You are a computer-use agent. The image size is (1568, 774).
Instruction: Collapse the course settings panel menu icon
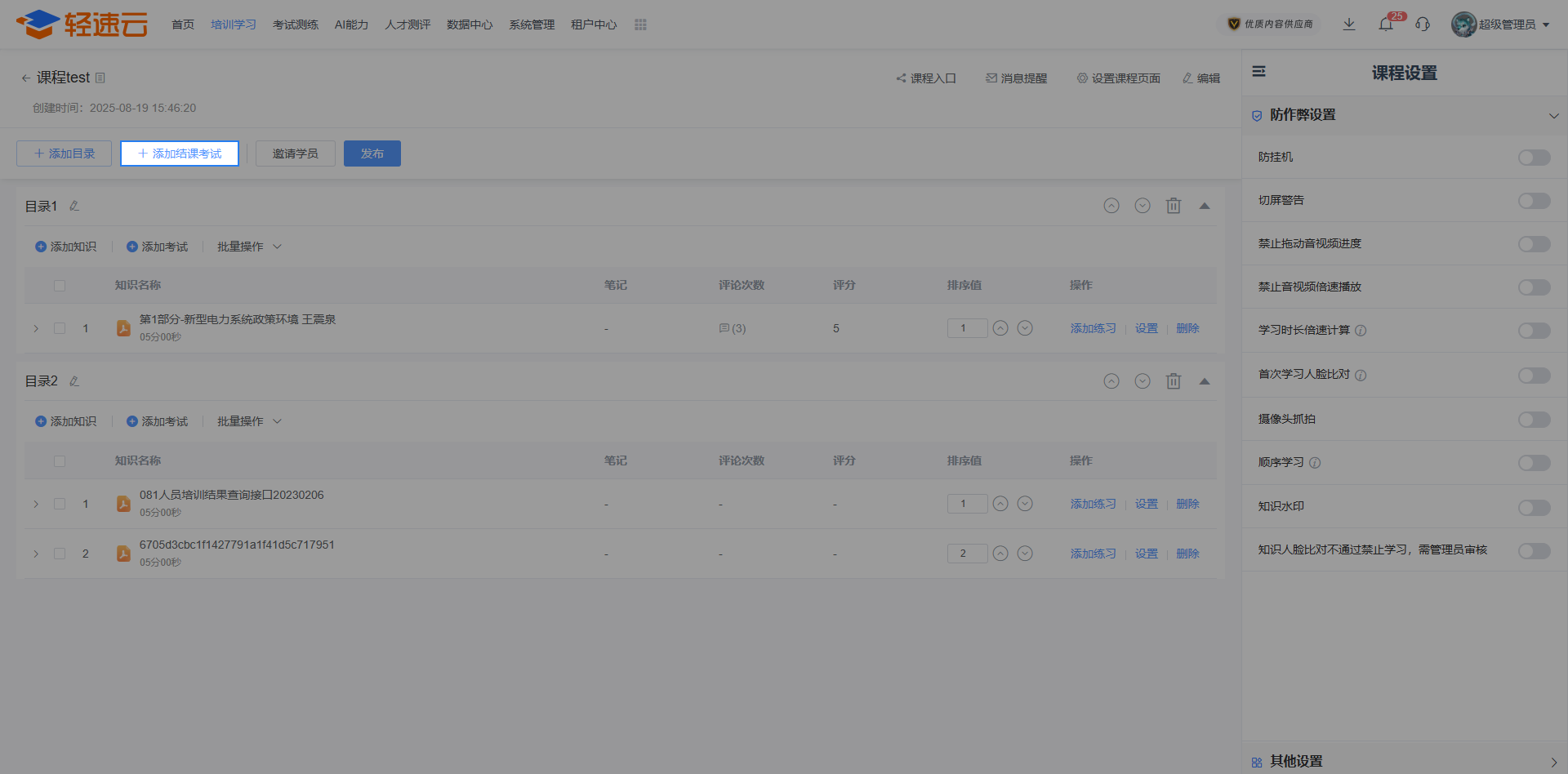pos(1259,72)
